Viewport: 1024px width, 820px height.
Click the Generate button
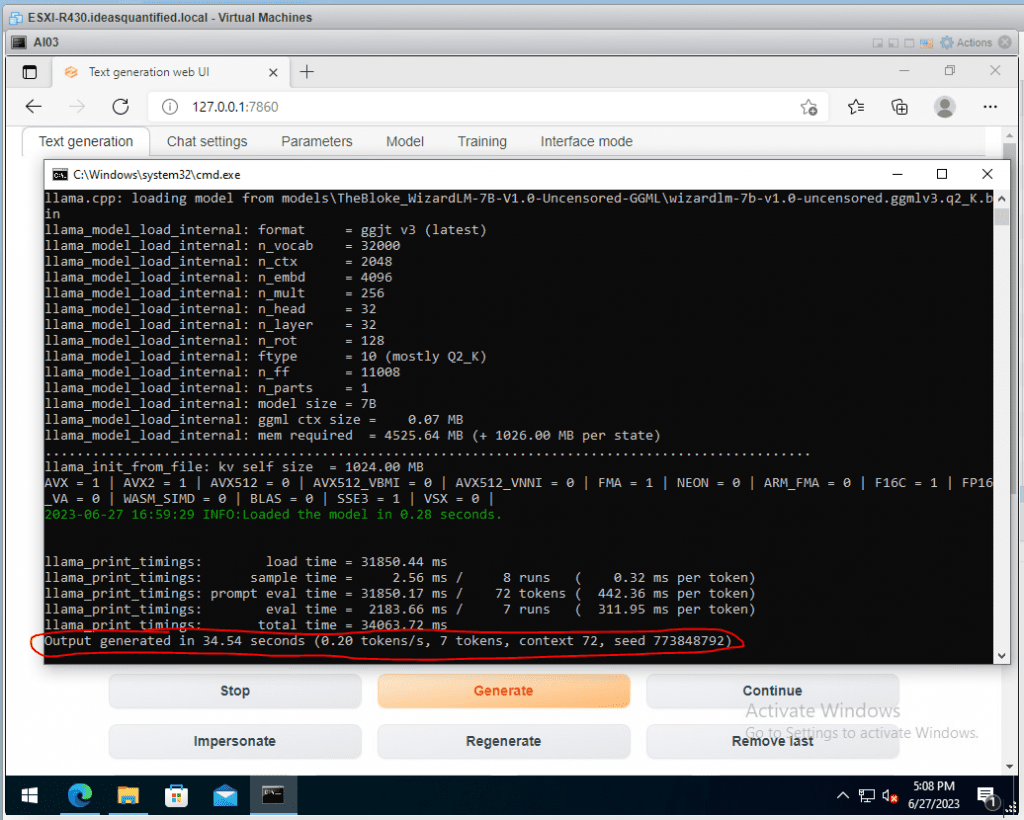coord(504,691)
